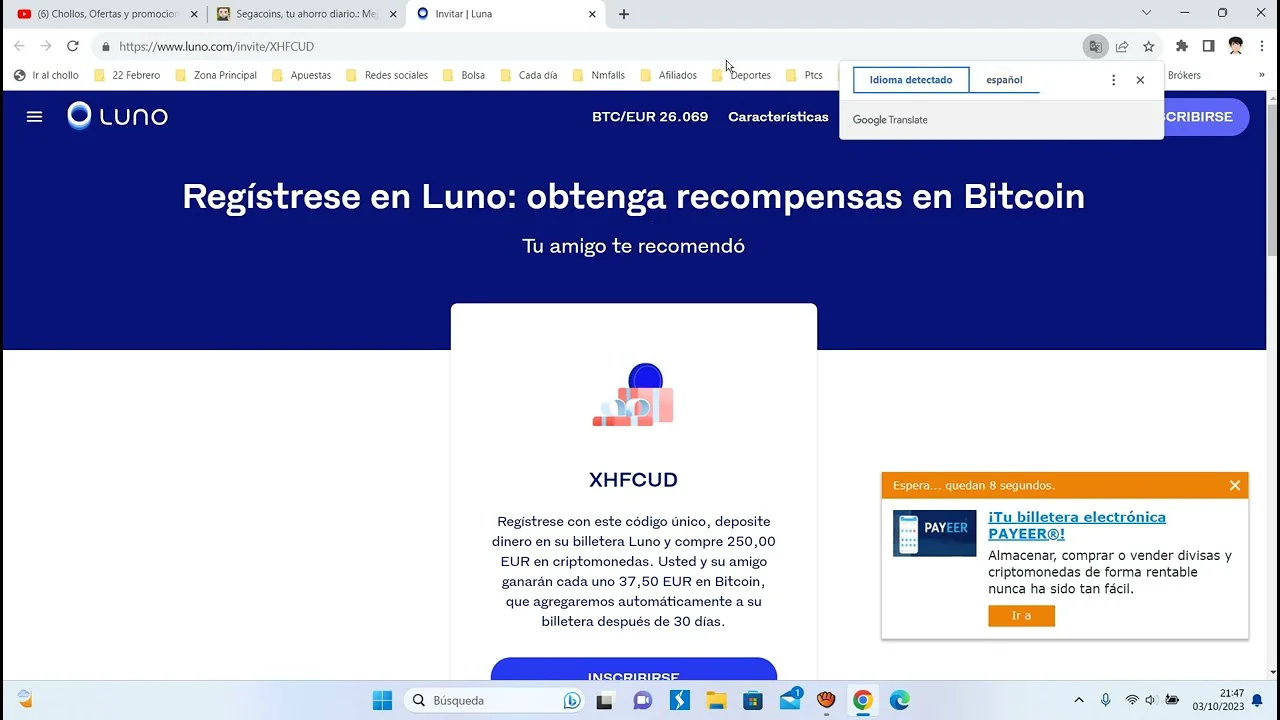This screenshot has height=720, width=1280.
Task: Switch to the Segacoins browser tab
Action: click(x=306, y=14)
